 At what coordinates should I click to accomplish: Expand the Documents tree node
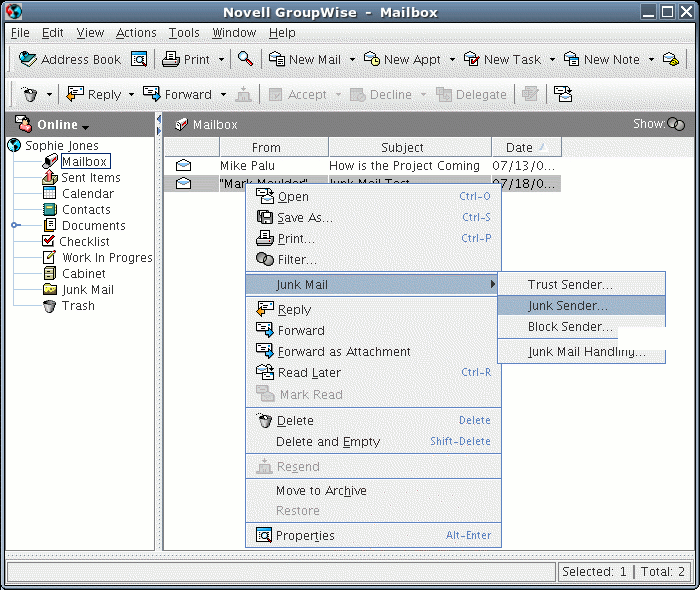point(15,226)
